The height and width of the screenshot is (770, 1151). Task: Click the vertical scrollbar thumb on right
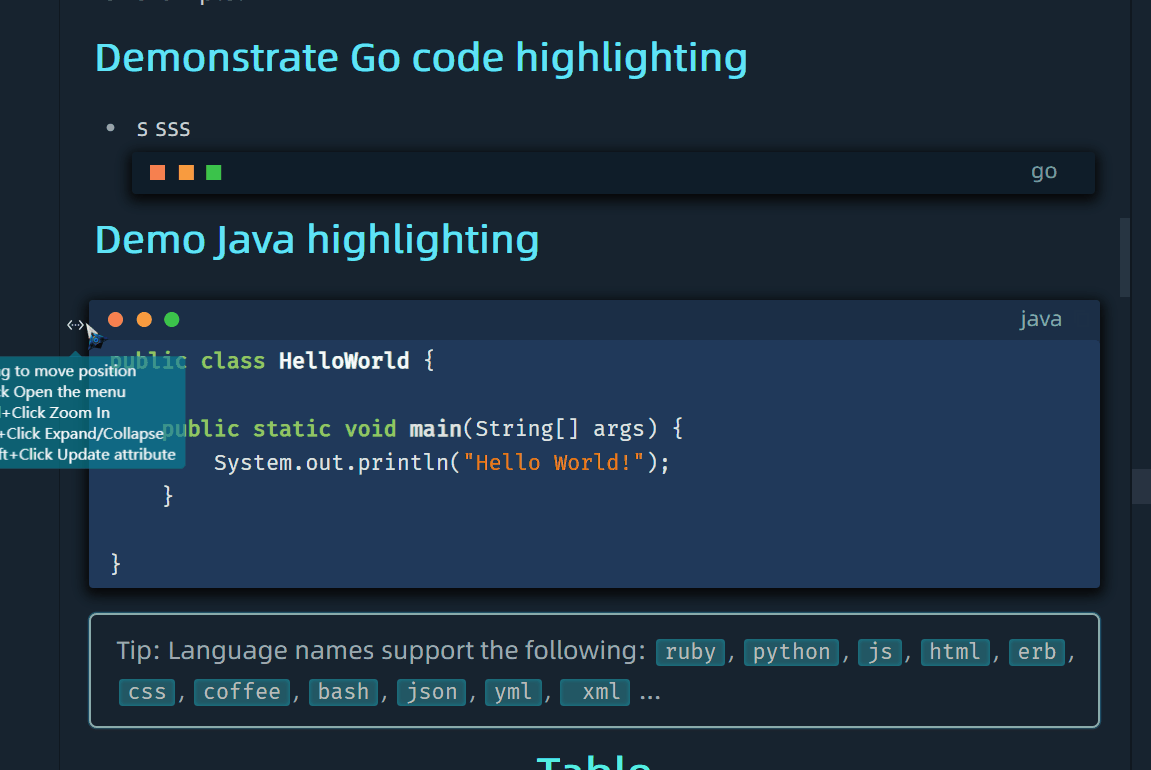point(1124,258)
